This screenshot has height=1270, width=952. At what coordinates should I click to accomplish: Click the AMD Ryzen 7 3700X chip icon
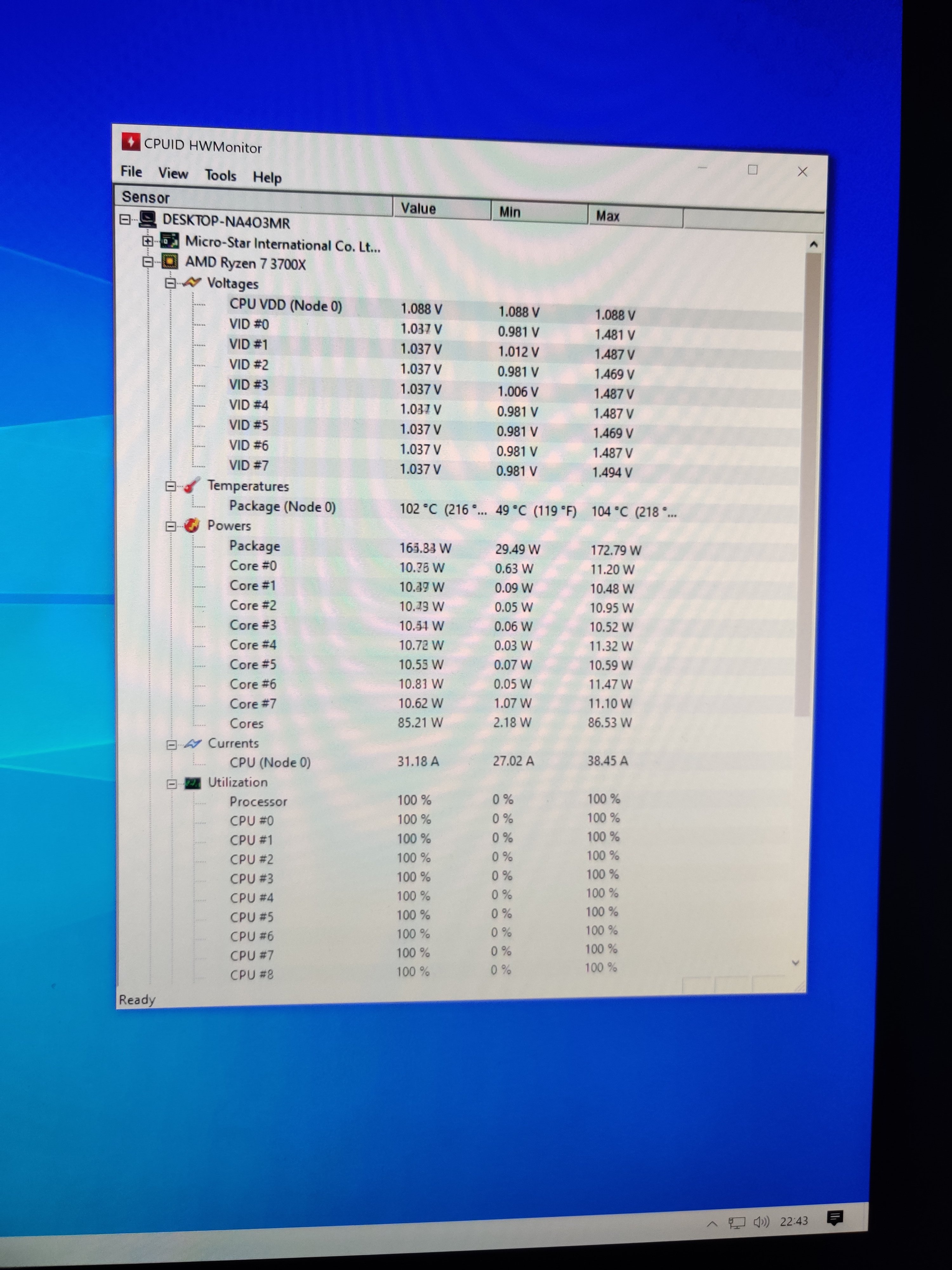169,262
